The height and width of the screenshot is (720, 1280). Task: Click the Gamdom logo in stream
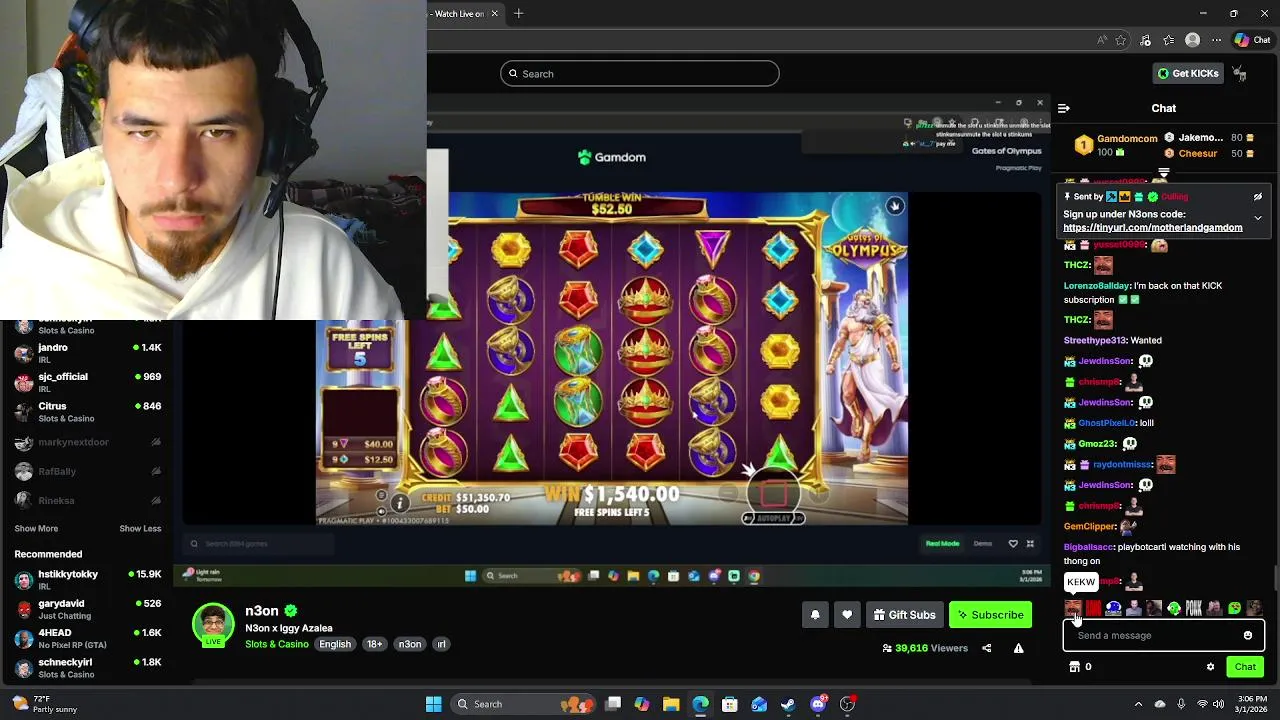pos(612,157)
